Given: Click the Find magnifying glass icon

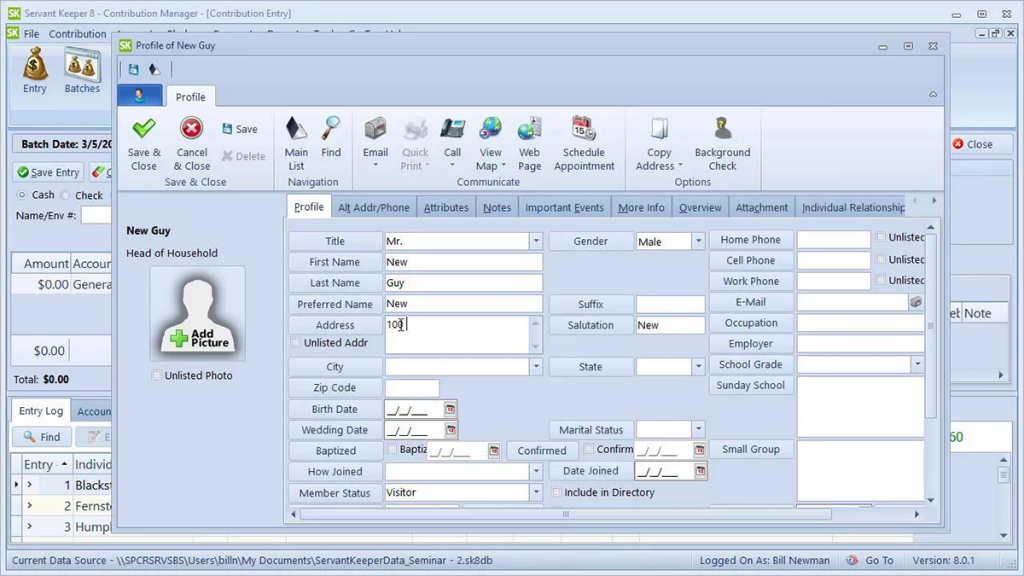Looking at the screenshot, I should click(x=331, y=129).
